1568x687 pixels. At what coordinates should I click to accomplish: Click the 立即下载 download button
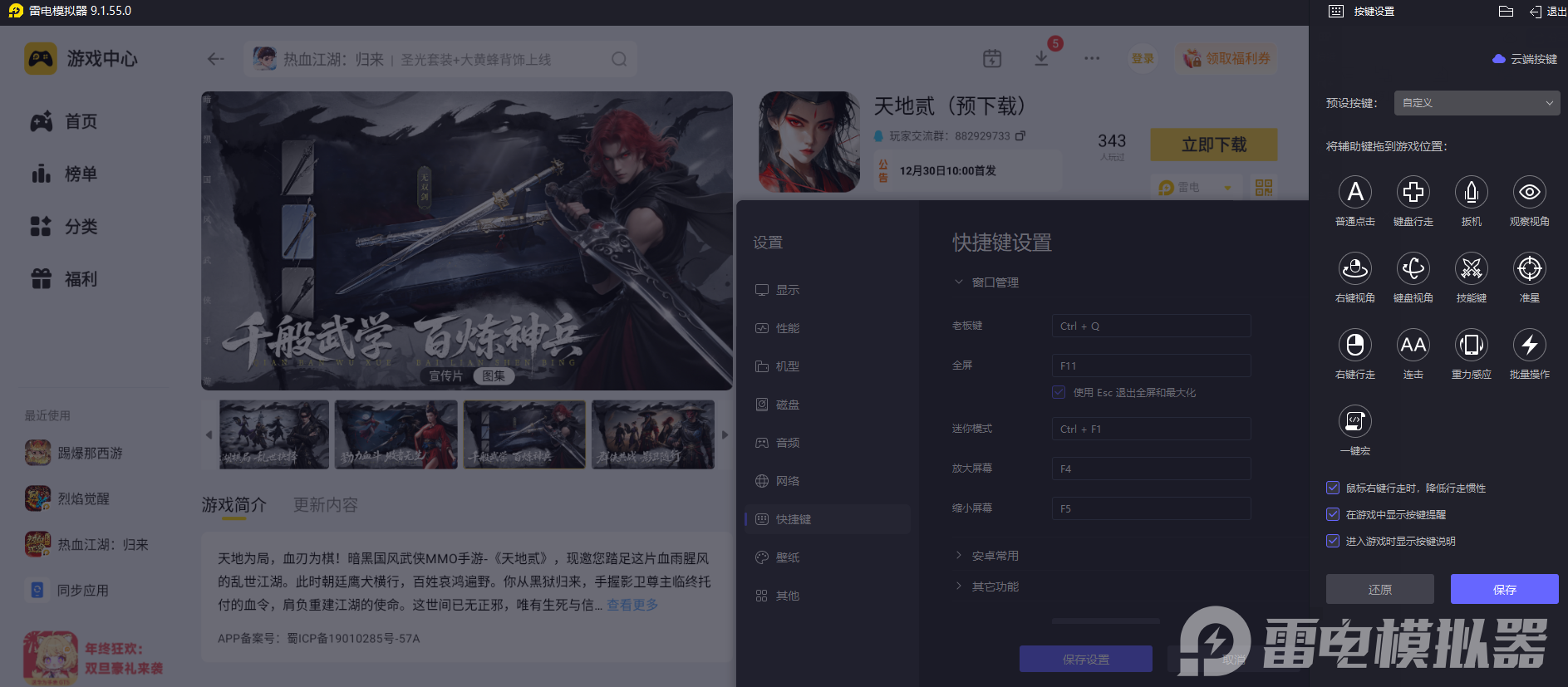pyautogui.click(x=1214, y=145)
